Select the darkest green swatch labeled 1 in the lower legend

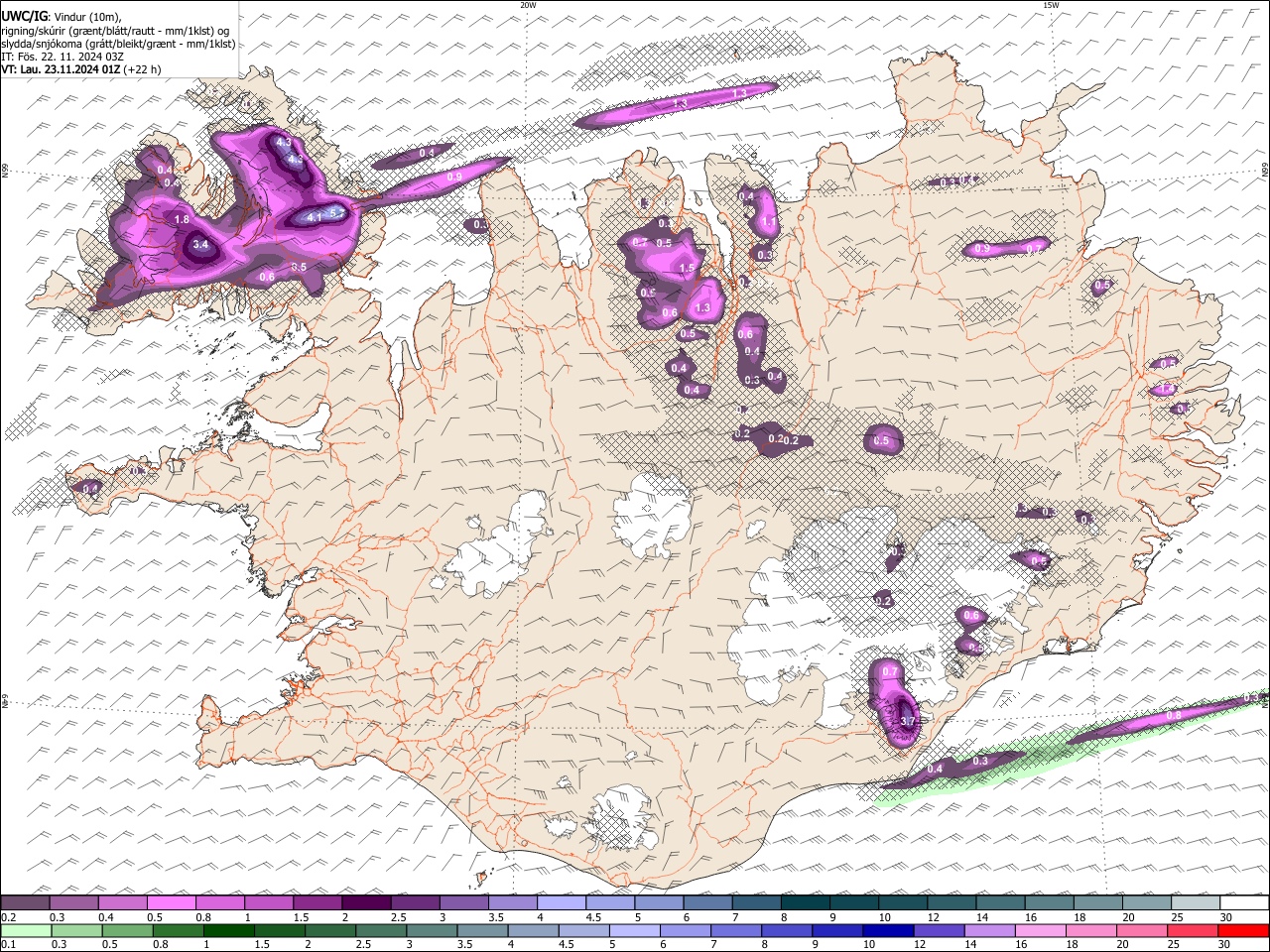[x=229, y=930]
